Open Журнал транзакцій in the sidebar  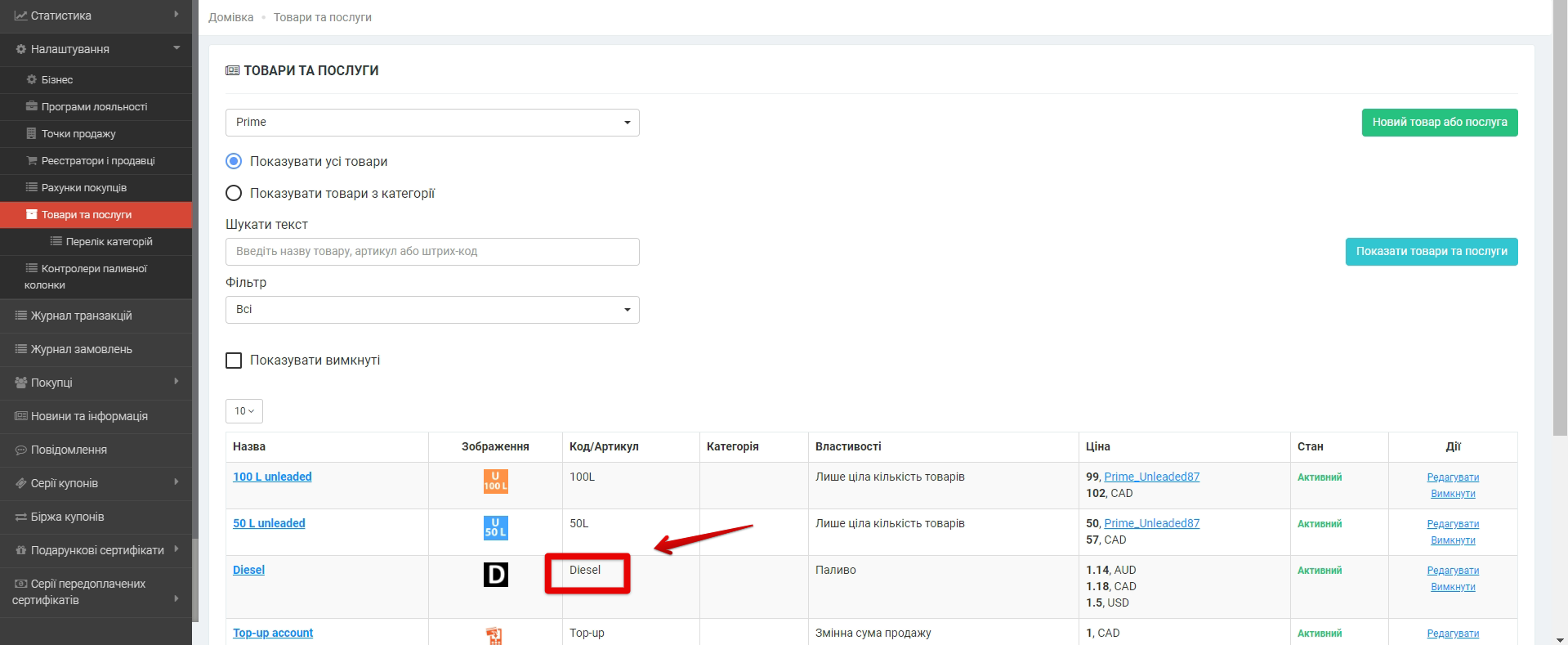click(x=81, y=316)
